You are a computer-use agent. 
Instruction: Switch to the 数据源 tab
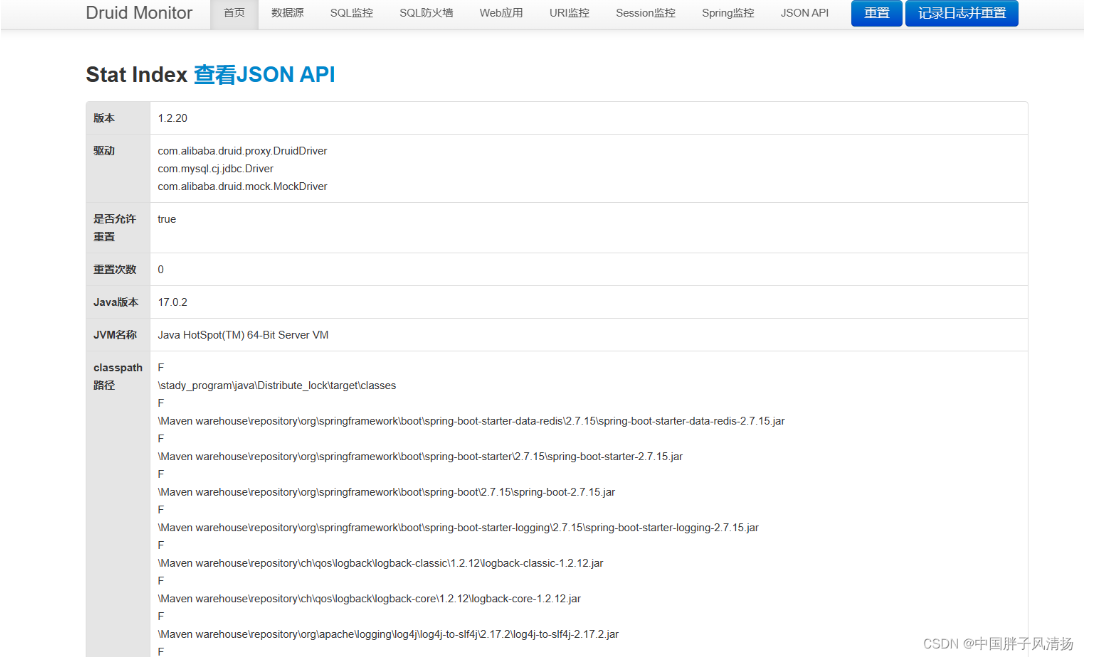coord(287,13)
